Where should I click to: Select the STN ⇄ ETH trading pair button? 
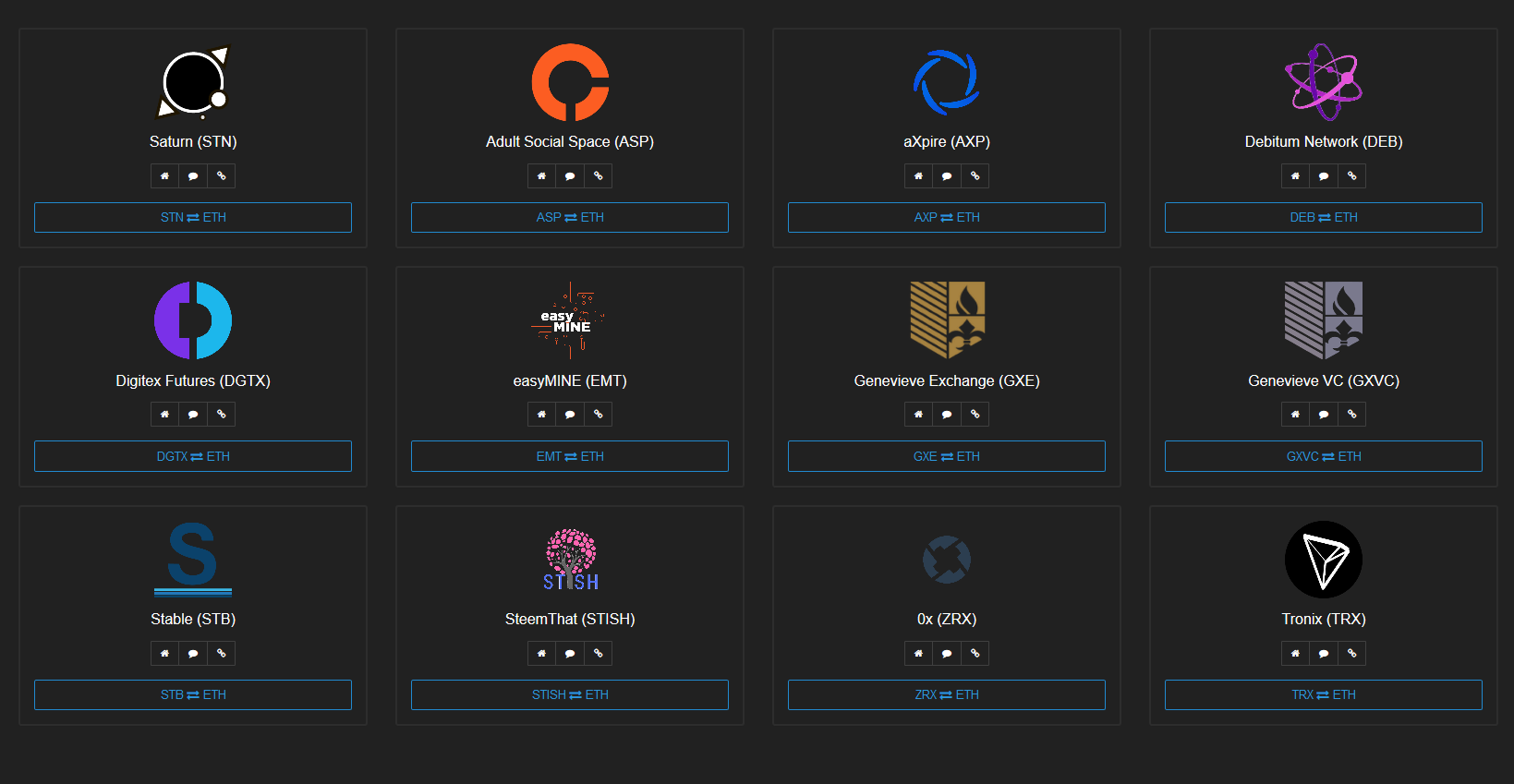(193, 217)
